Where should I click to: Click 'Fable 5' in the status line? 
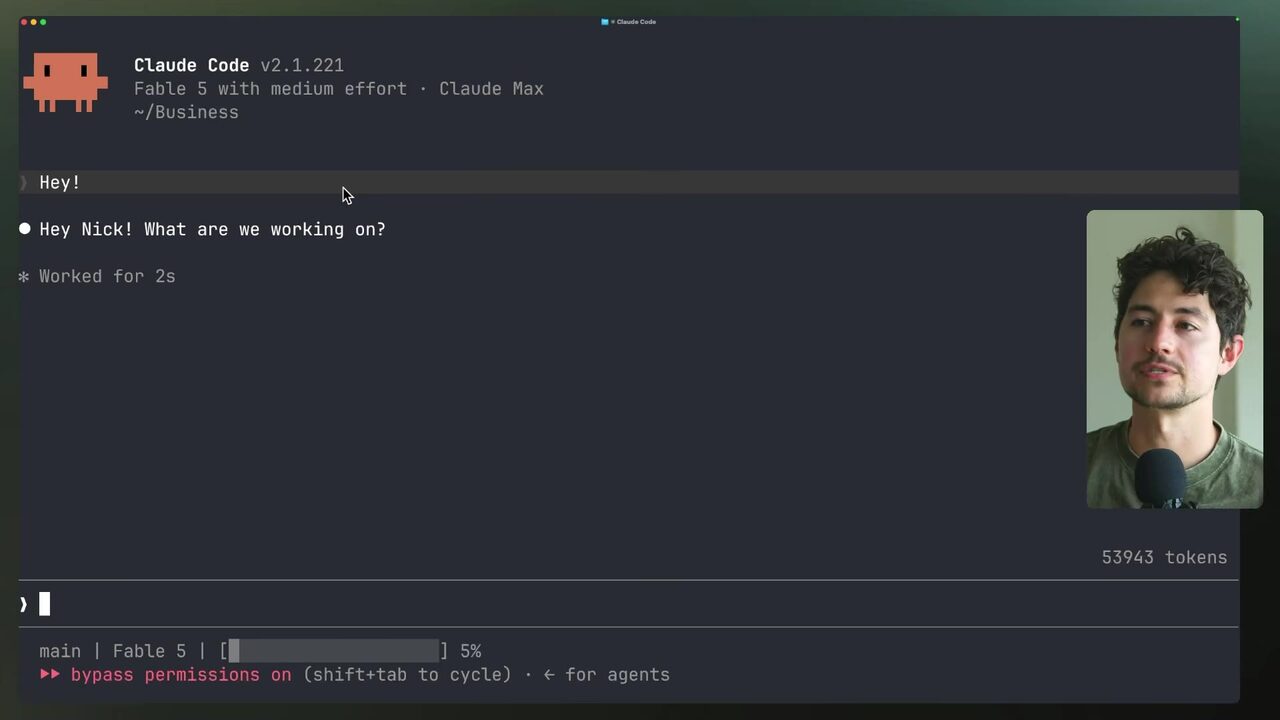click(149, 651)
